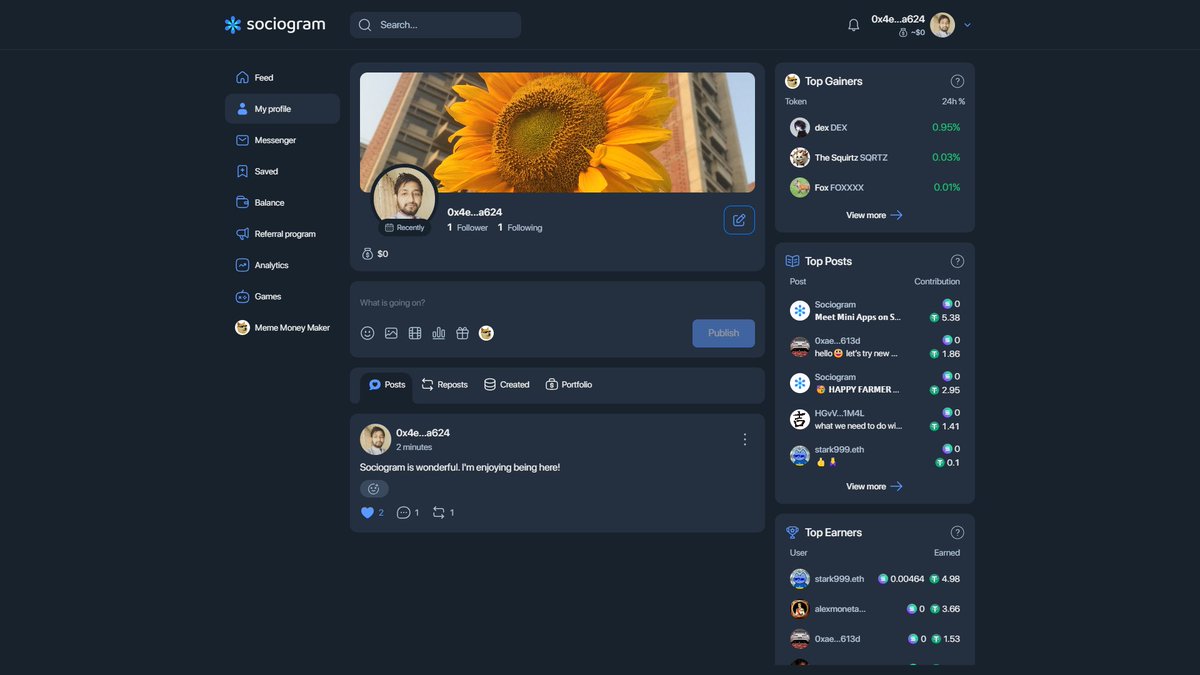Click the Top Earners trophy icon
Screen dimensions: 1200x675
click(x=792, y=533)
